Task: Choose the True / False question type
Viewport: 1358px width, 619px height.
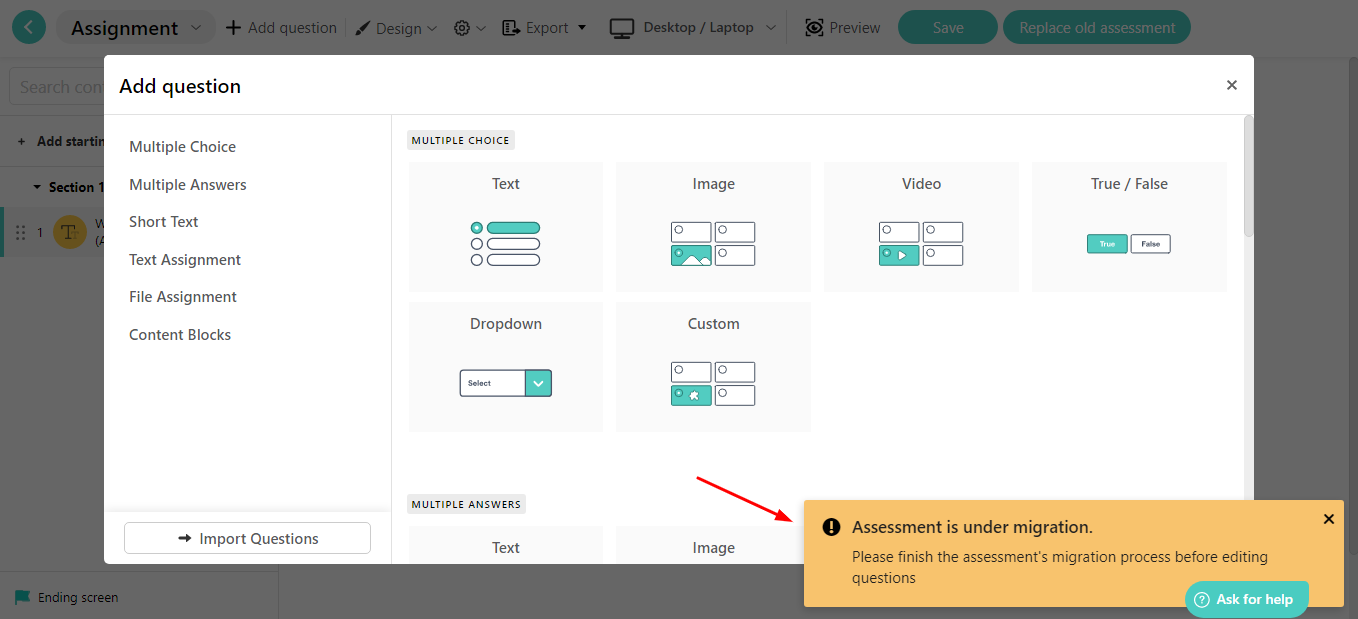Action: pyautogui.click(x=1129, y=227)
